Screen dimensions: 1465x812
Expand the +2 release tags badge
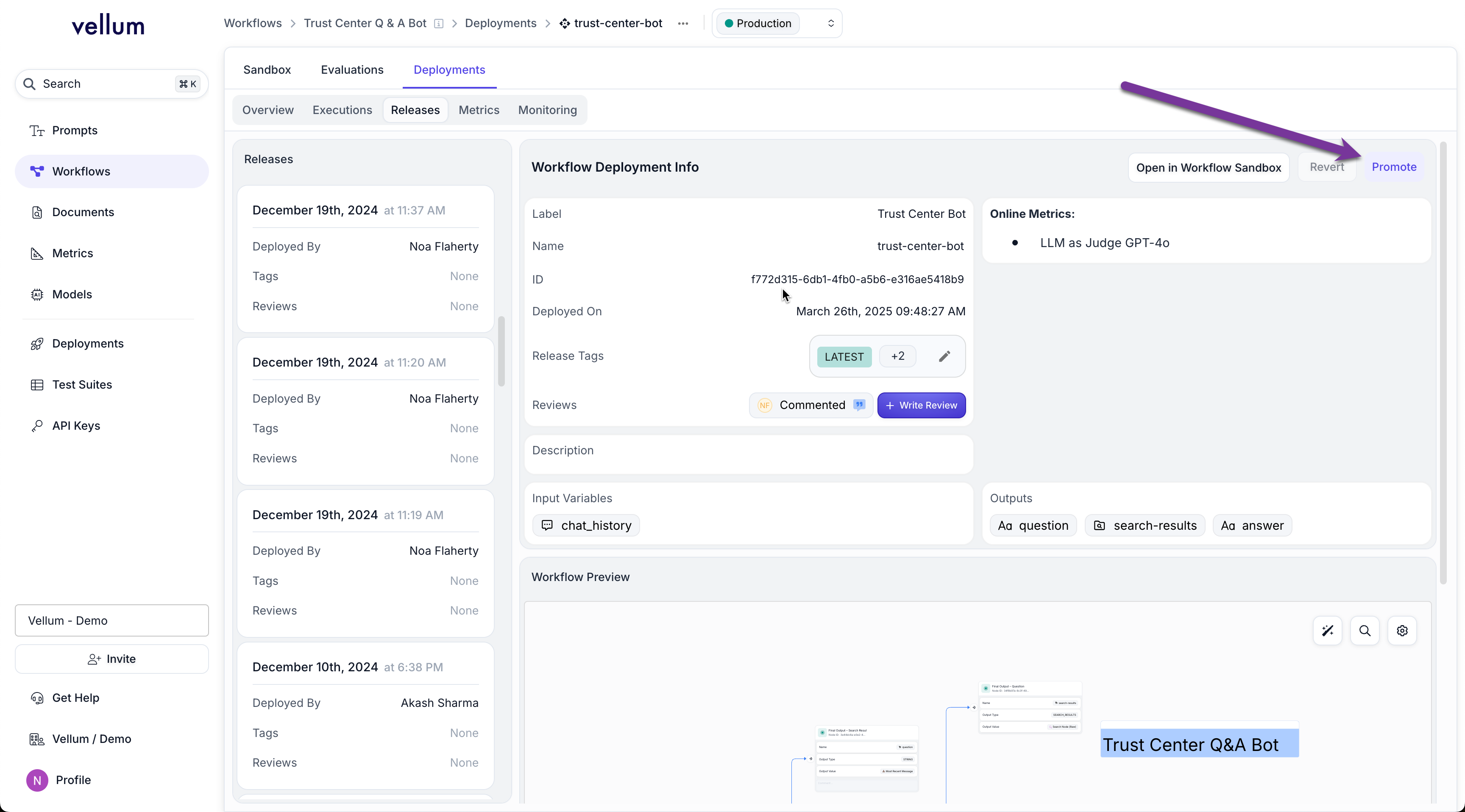point(897,356)
